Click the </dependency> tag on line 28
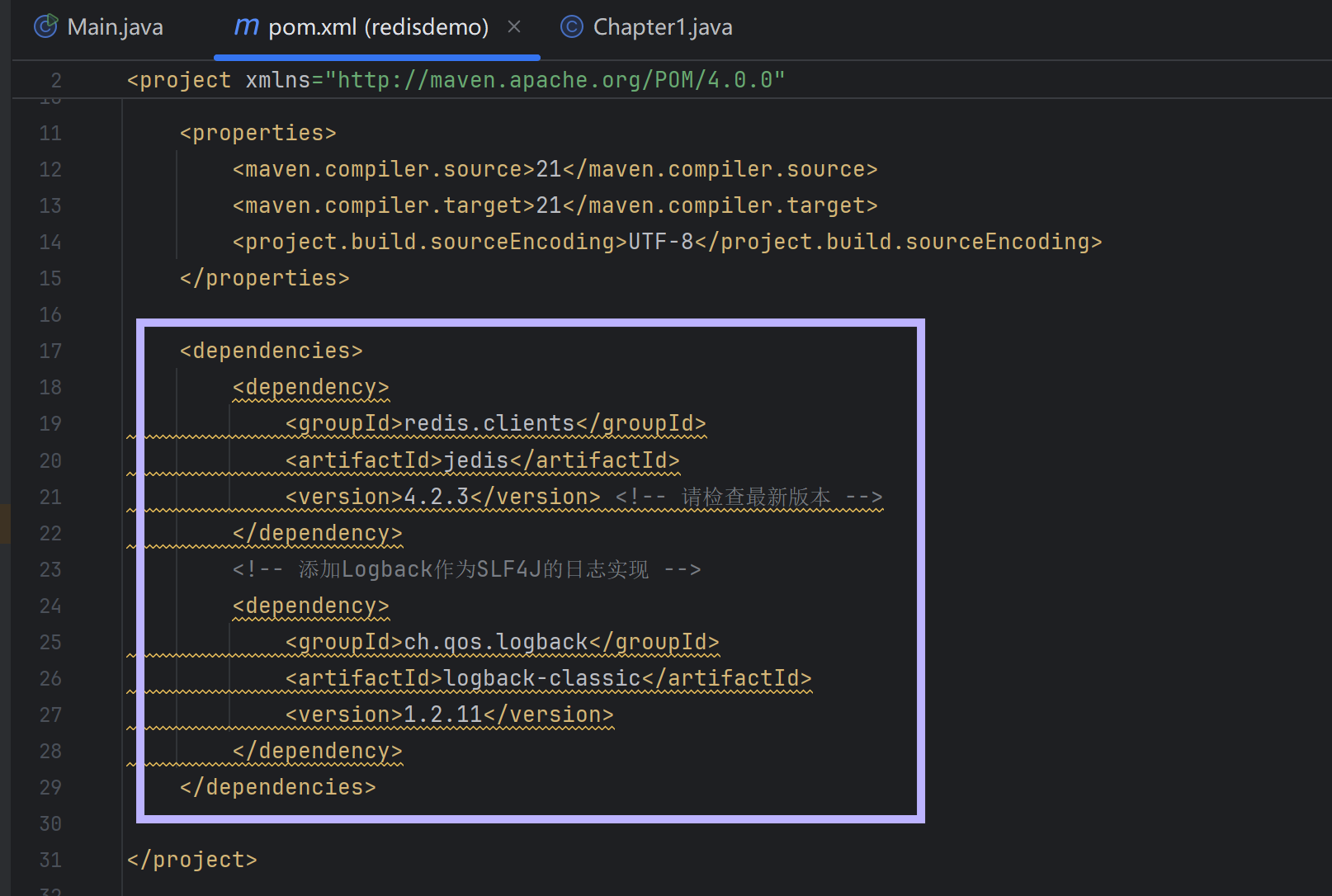Image resolution: width=1332 pixels, height=896 pixels. coord(318,751)
